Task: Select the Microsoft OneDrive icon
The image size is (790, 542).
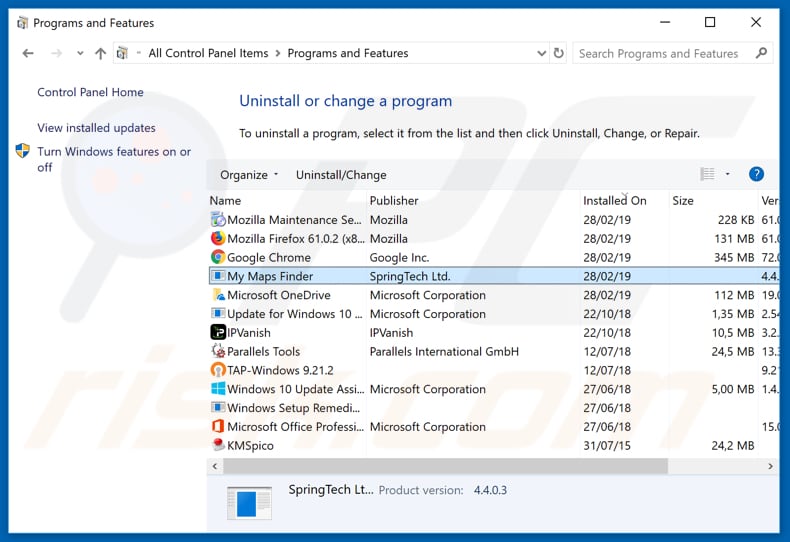Action: click(x=218, y=295)
